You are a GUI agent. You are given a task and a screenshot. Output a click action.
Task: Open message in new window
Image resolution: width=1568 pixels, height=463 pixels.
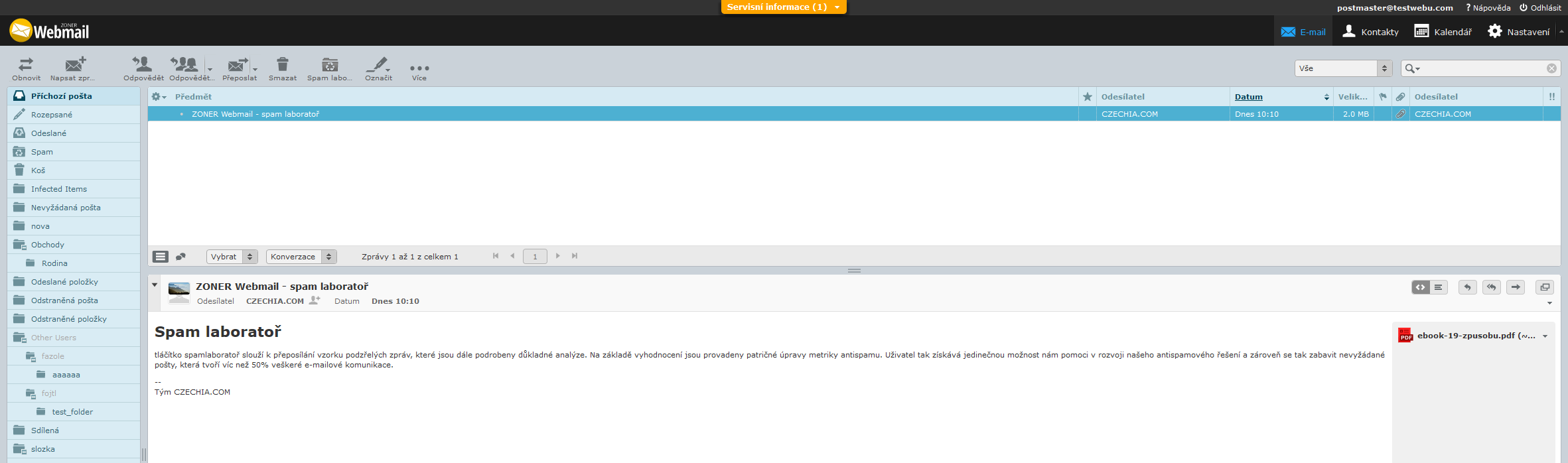[x=1545, y=287]
